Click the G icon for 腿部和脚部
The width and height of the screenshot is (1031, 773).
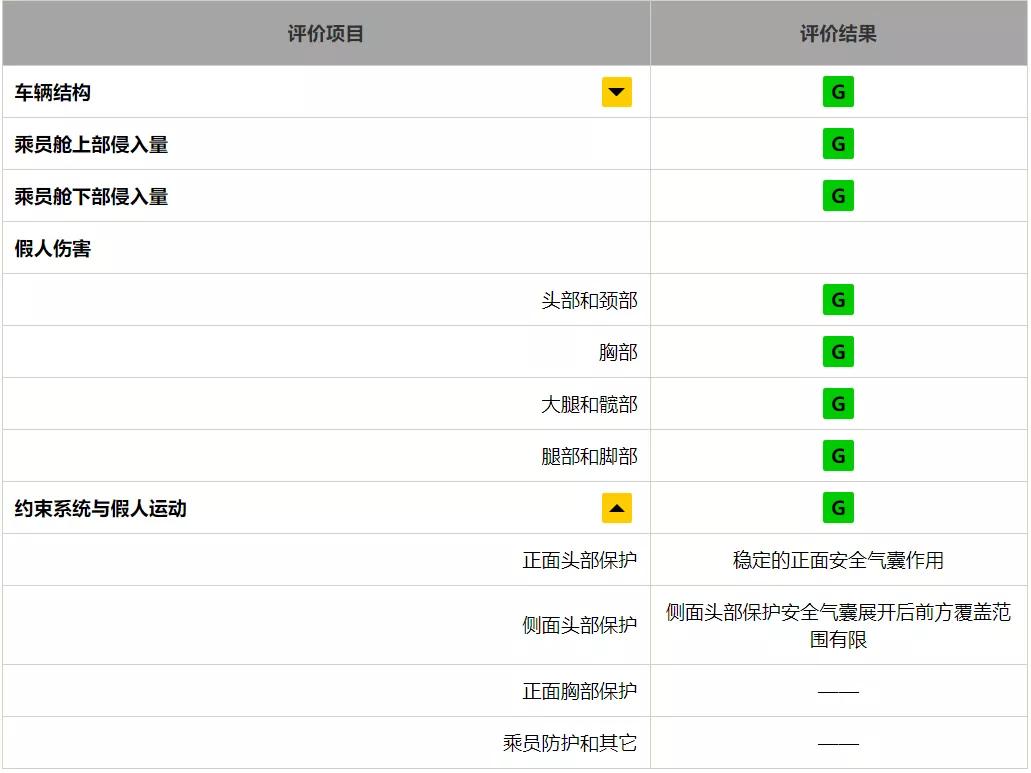coord(838,456)
